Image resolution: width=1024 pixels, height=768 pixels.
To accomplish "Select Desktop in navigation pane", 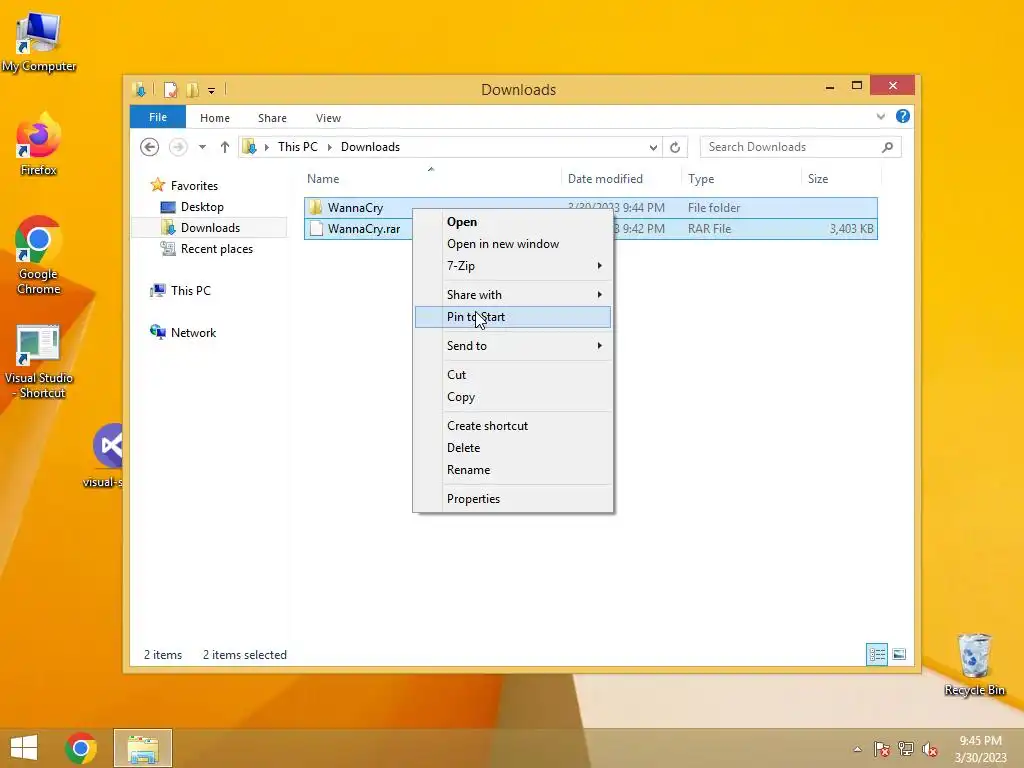I will click(x=202, y=207).
